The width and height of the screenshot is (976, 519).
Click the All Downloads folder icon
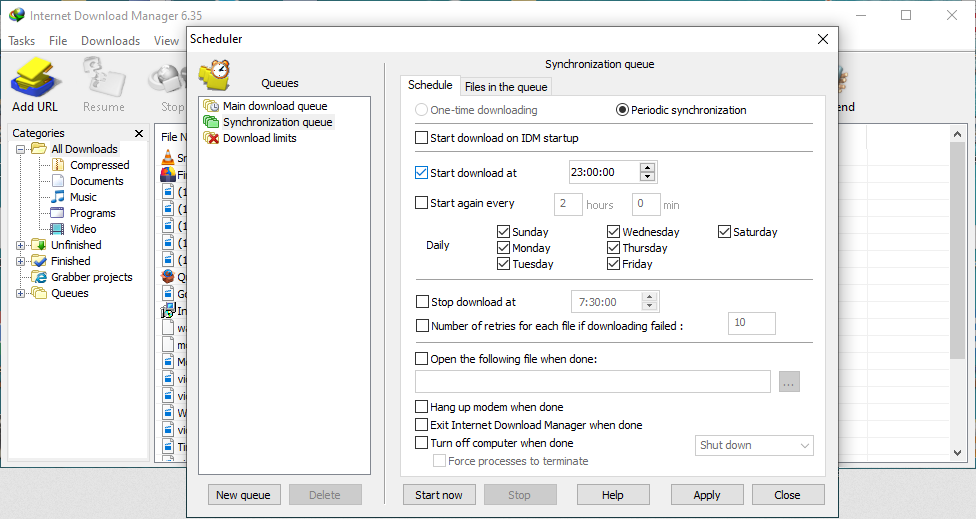click(39, 149)
